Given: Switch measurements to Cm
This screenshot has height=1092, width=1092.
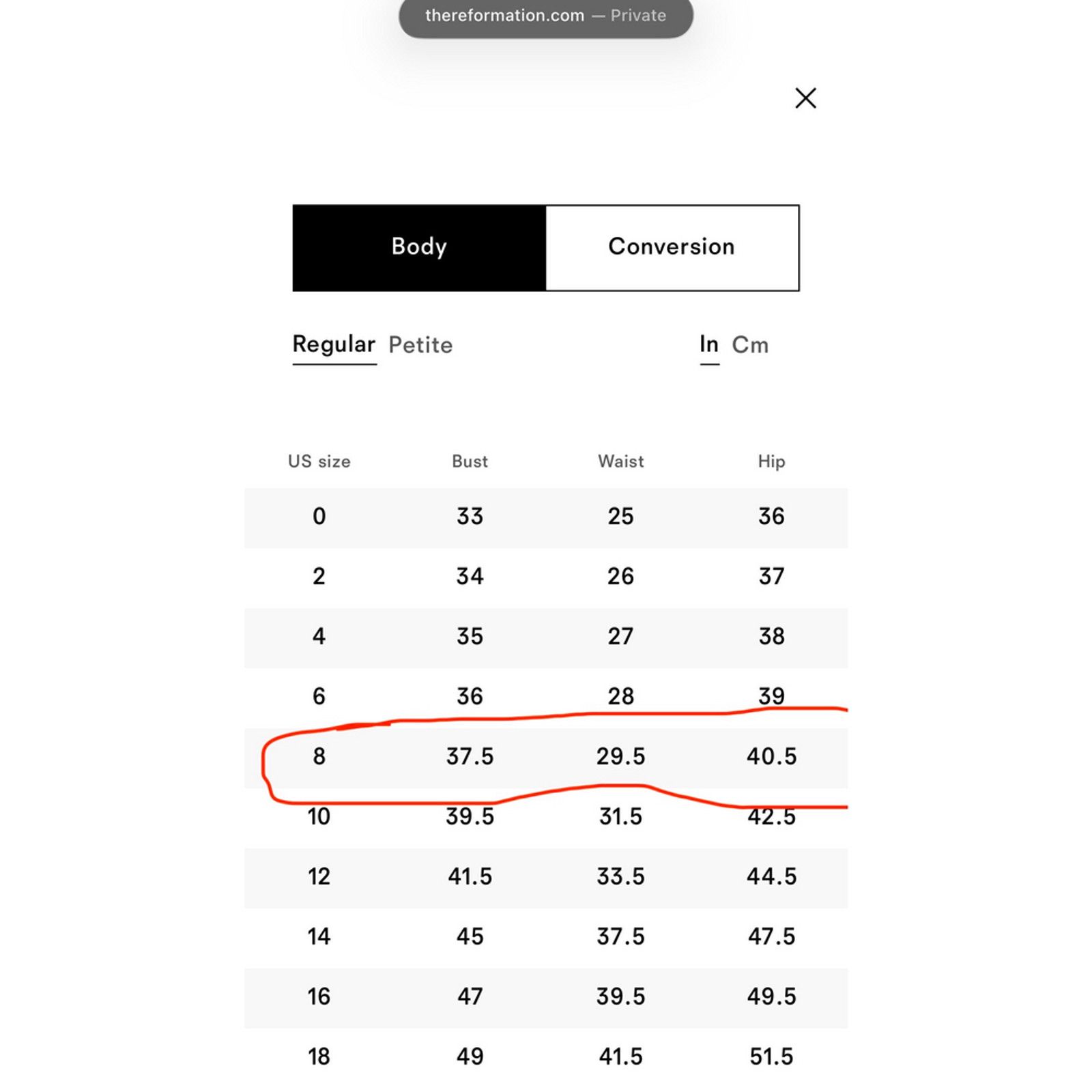Looking at the screenshot, I should coord(750,345).
